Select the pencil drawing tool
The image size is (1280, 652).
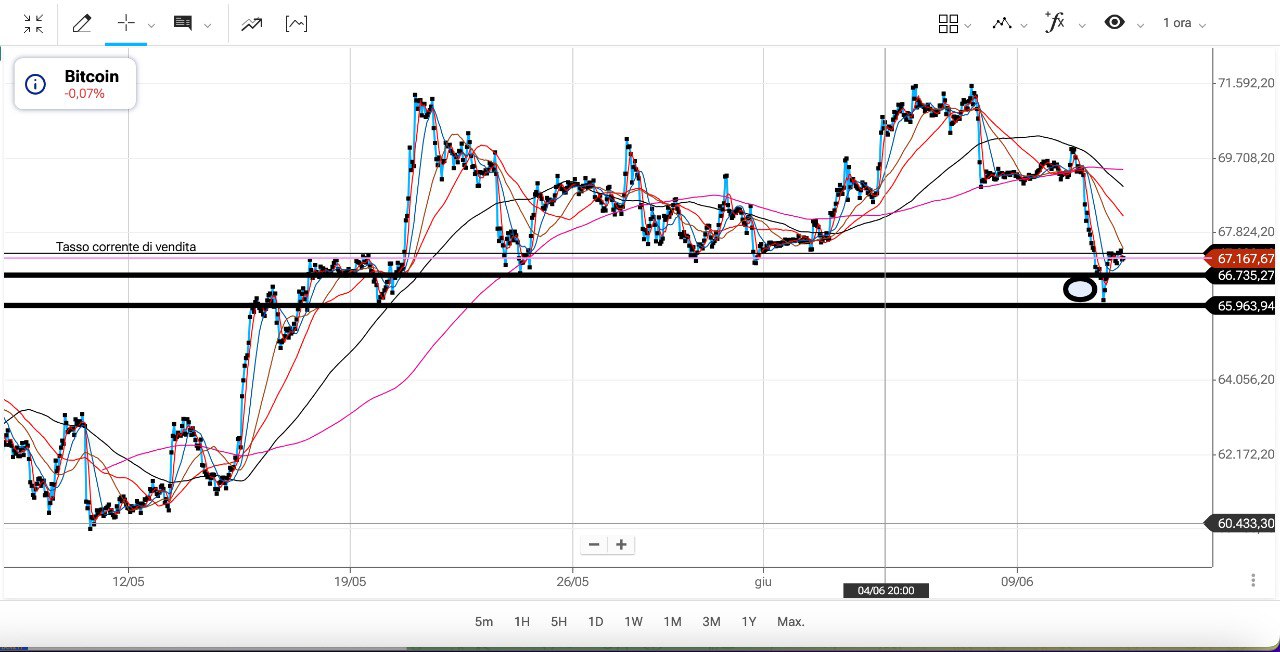coord(82,24)
